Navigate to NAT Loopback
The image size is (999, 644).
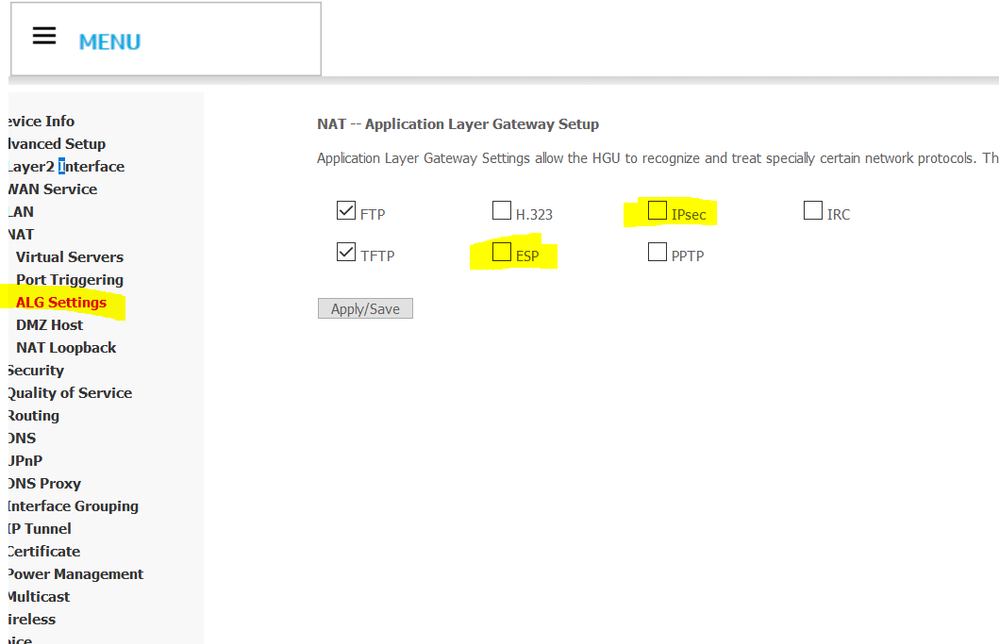66,348
